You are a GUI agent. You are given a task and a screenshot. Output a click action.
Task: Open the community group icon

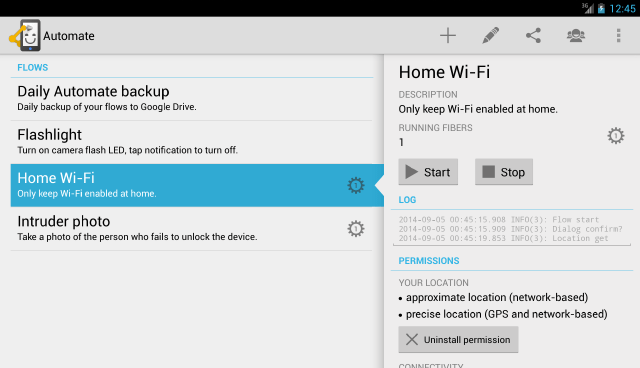pos(576,35)
